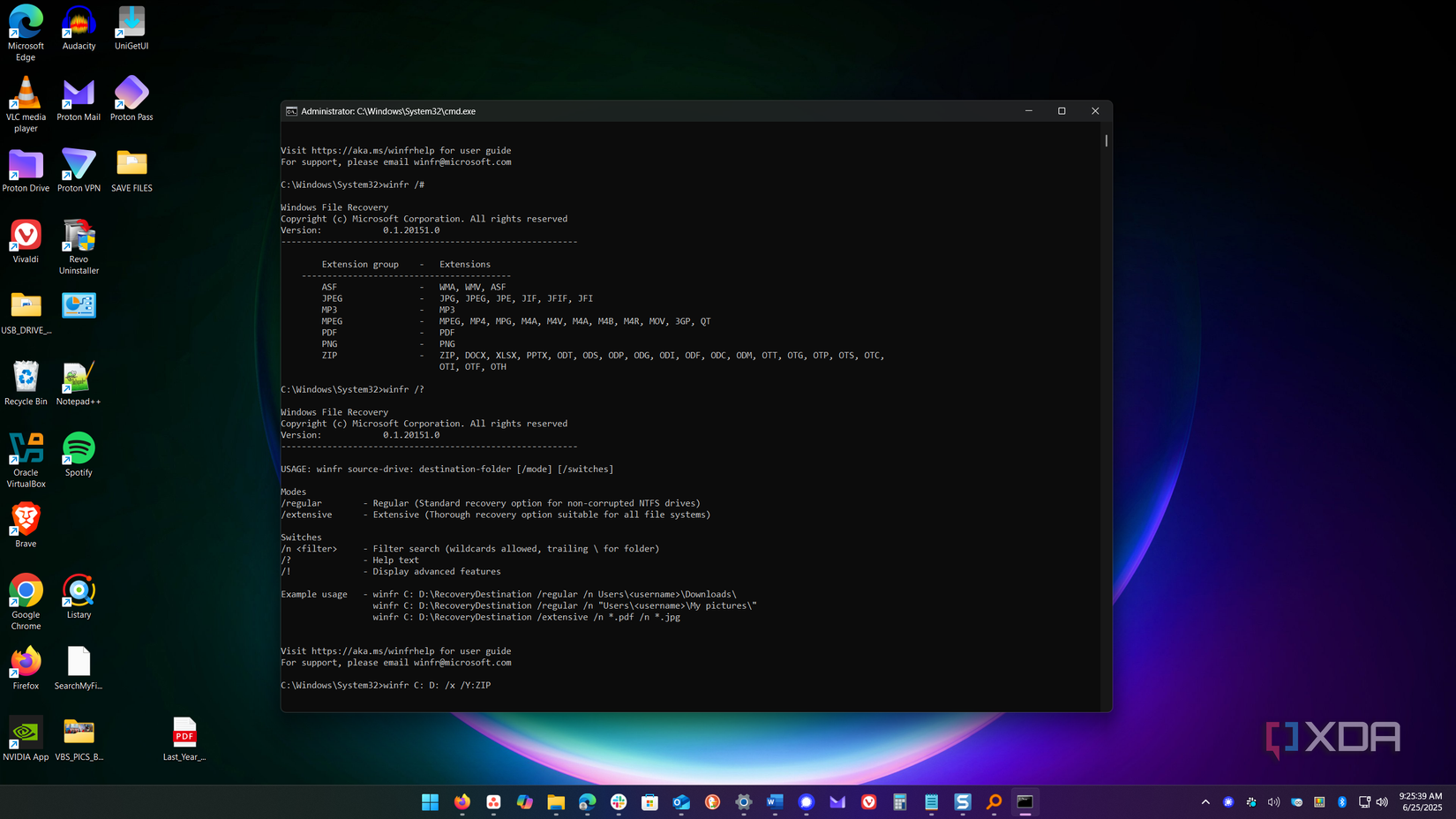The width and height of the screenshot is (1456, 819).
Task: Open the volume slider from the system tray
Action: tap(1381, 802)
